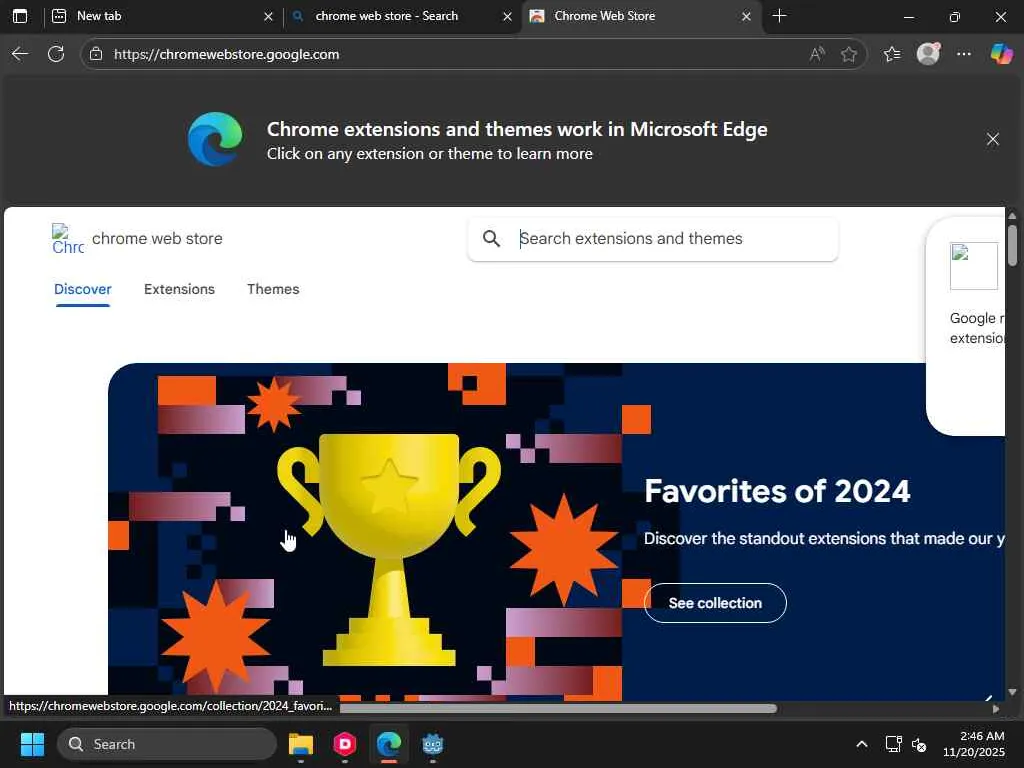Open the Discover tab
Image resolution: width=1024 pixels, height=768 pixels.
82,289
